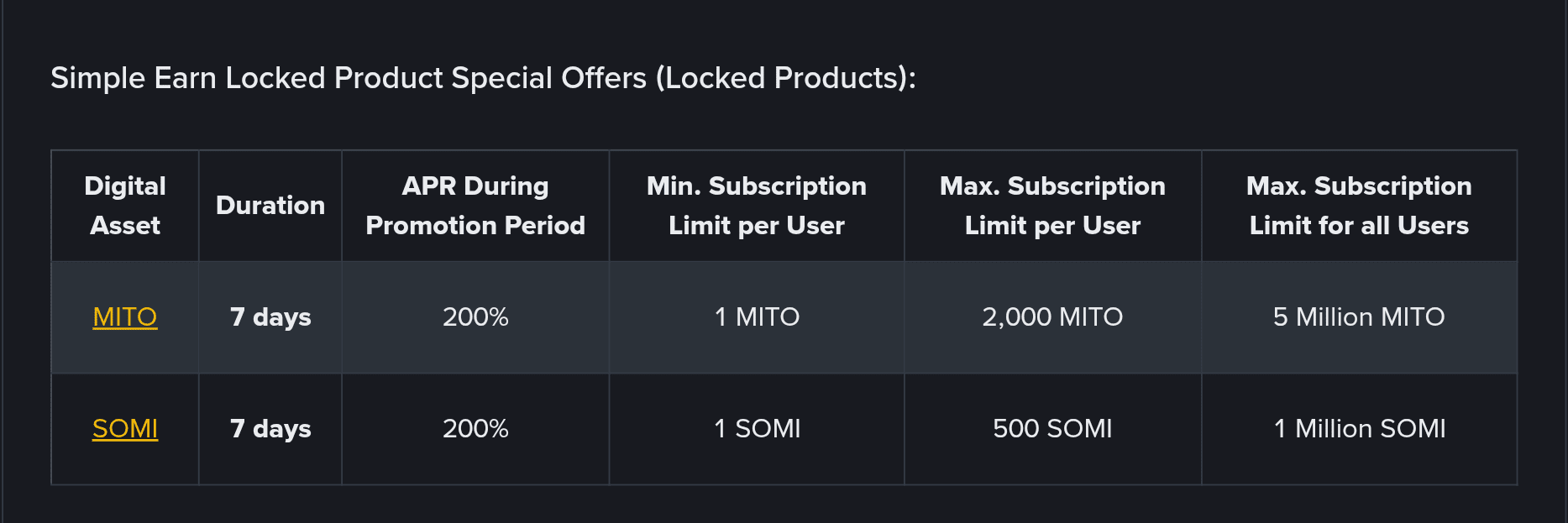
Task: Select the Max. Subscription Limit for all Users header
Action: (x=1359, y=206)
